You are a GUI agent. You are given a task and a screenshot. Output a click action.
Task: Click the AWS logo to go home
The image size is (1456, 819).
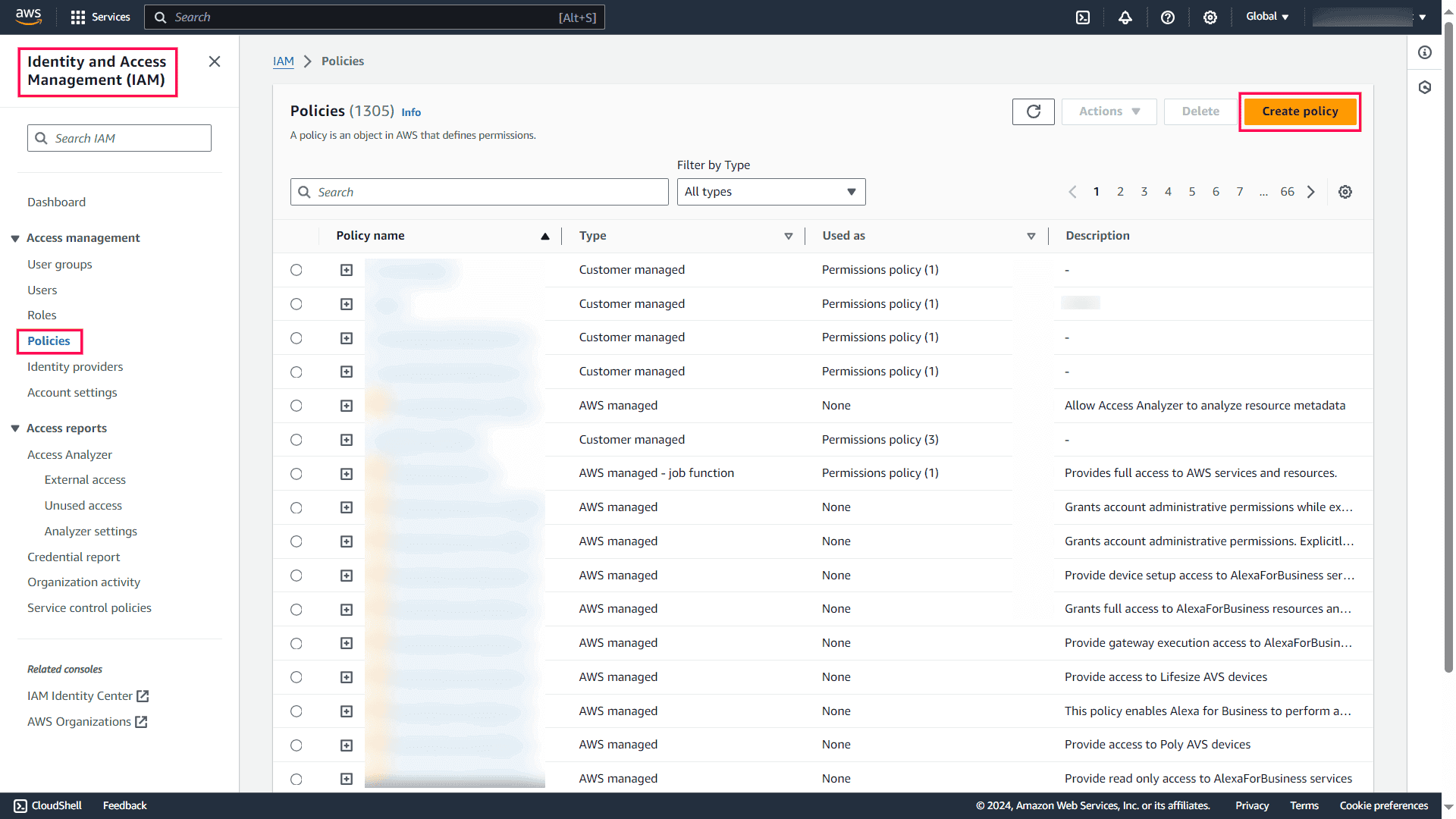(28, 17)
